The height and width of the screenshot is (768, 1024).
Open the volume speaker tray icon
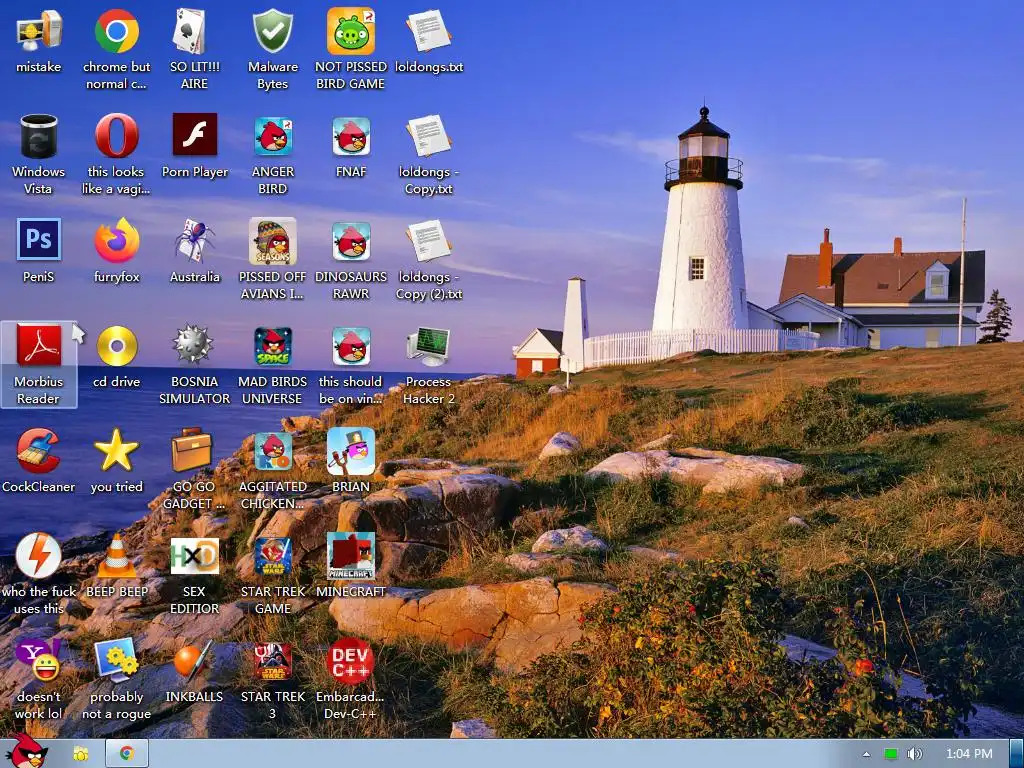point(914,754)
